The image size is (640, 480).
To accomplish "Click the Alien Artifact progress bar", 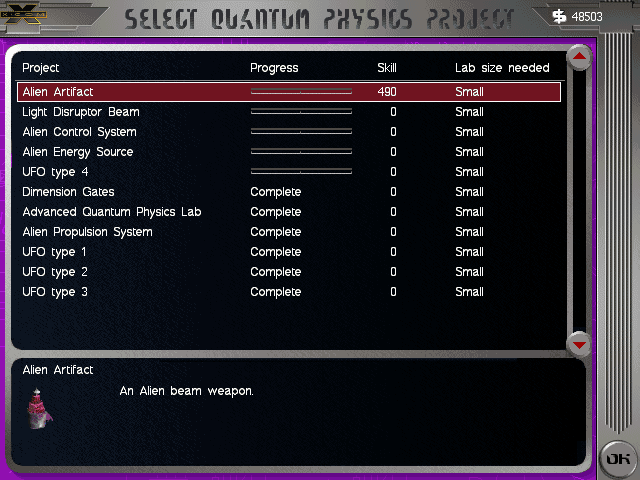I will tap(301, 91).
